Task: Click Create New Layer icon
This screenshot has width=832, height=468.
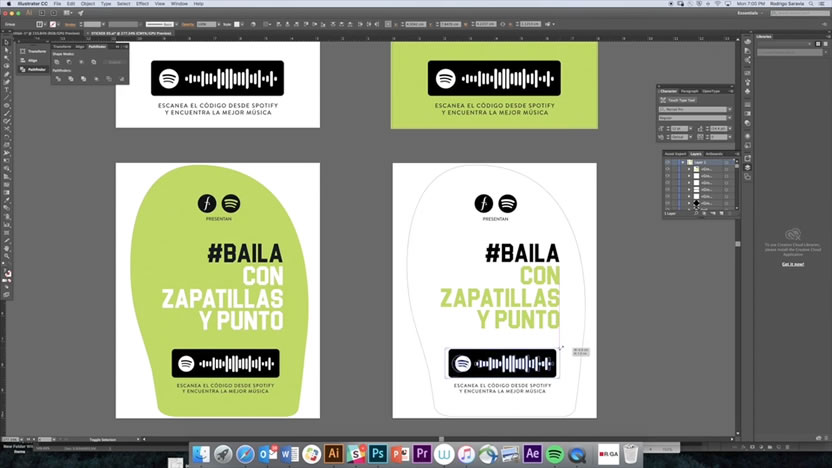Action: 722,213
